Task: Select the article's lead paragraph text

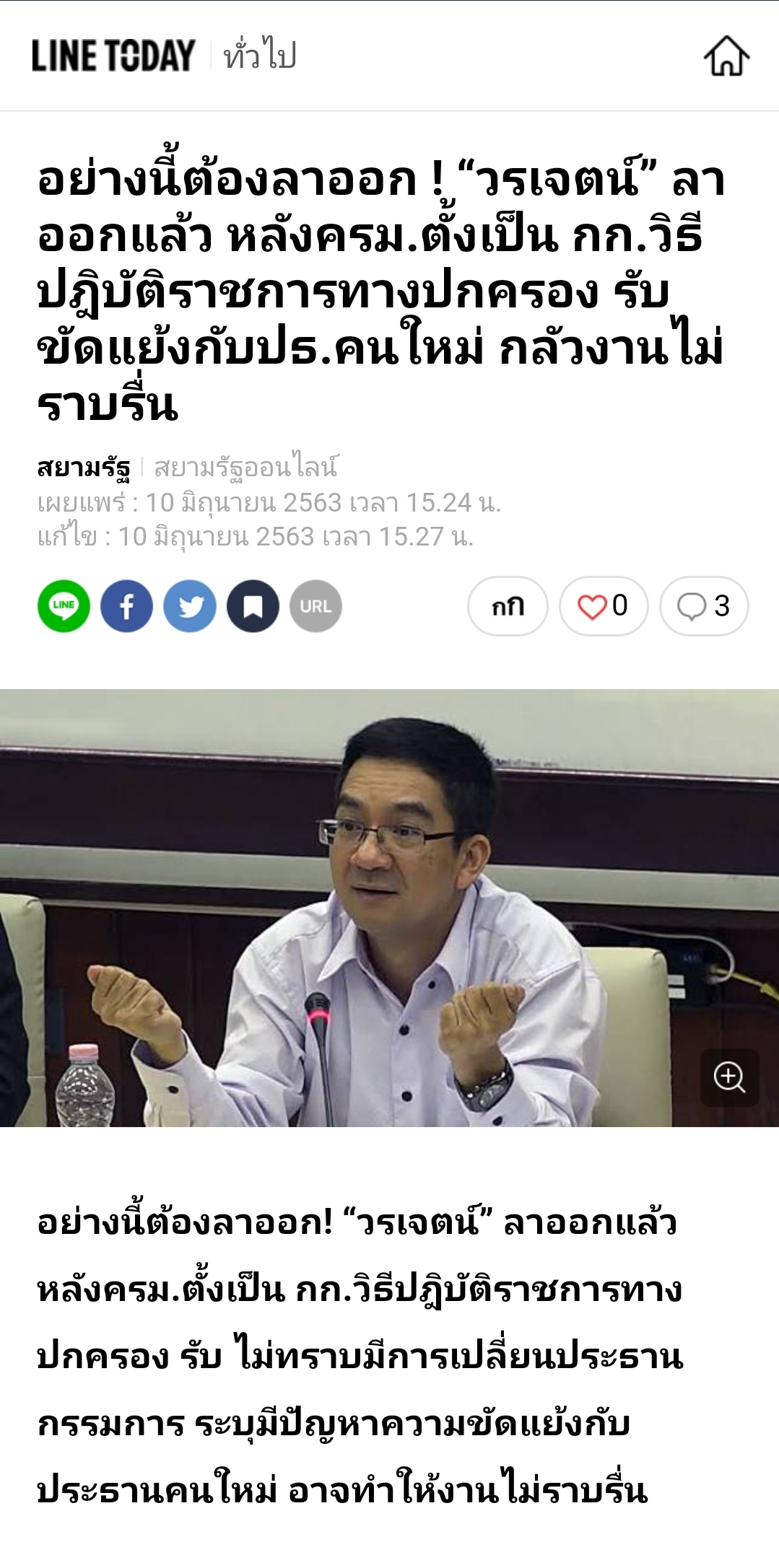Action: coord(360,1357)
